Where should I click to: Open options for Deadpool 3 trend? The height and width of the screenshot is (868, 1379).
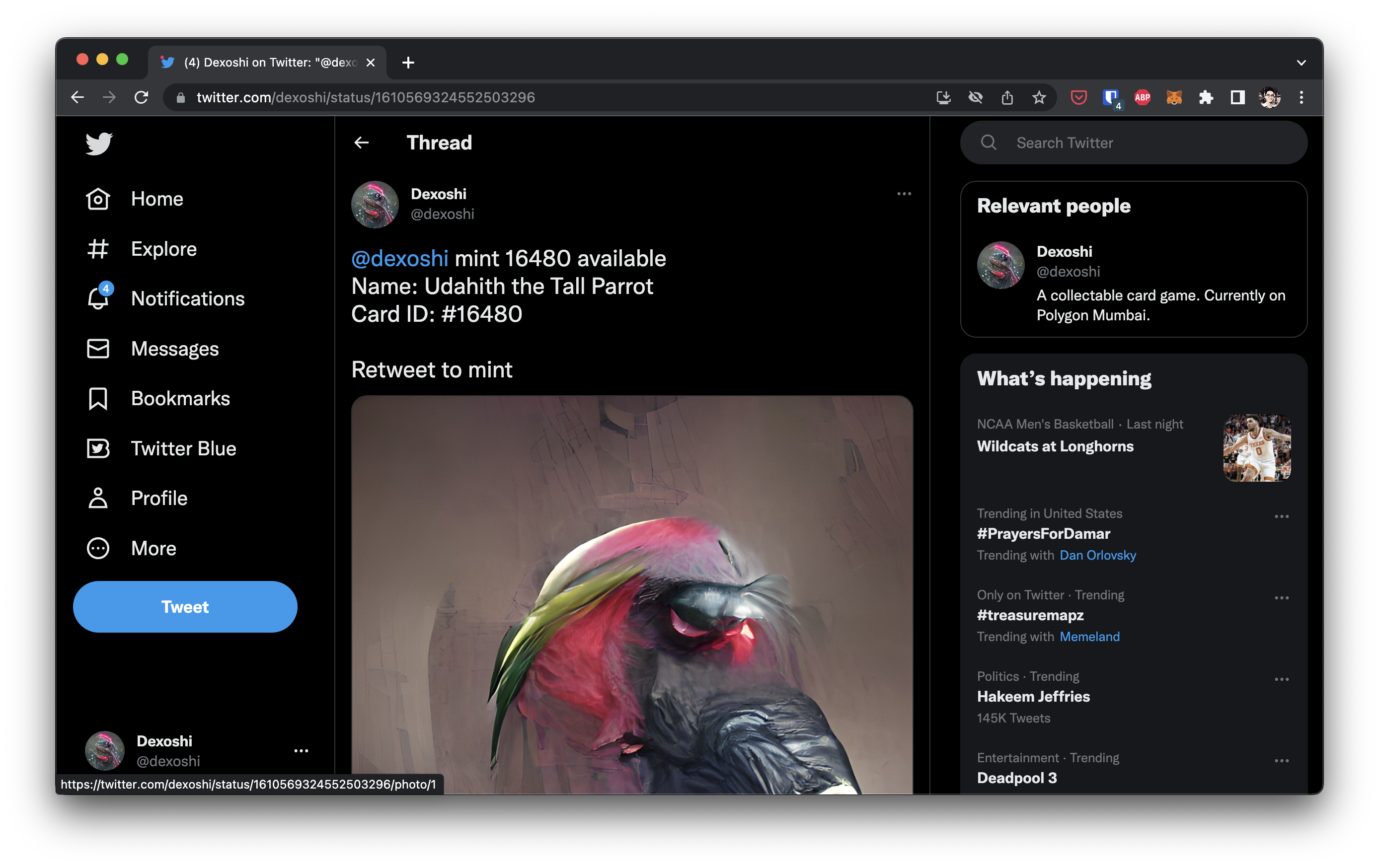[1282, 760]
